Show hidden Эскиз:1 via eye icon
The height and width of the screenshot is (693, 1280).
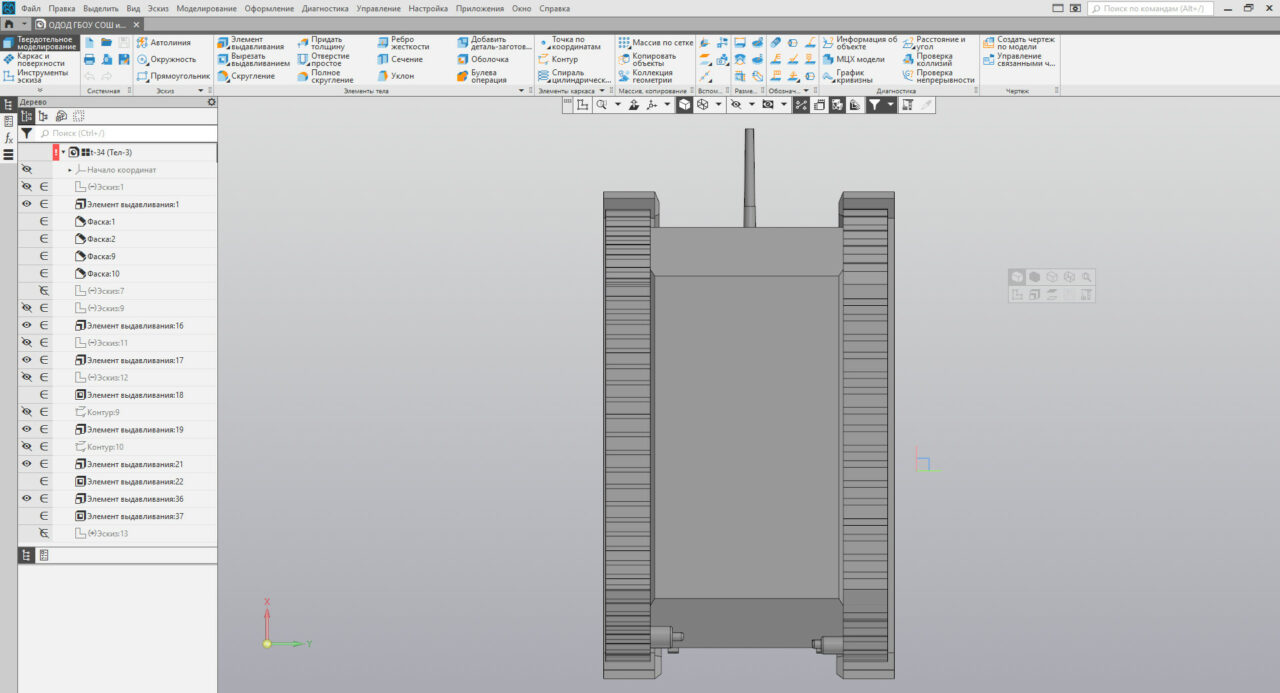coord(27,187)
